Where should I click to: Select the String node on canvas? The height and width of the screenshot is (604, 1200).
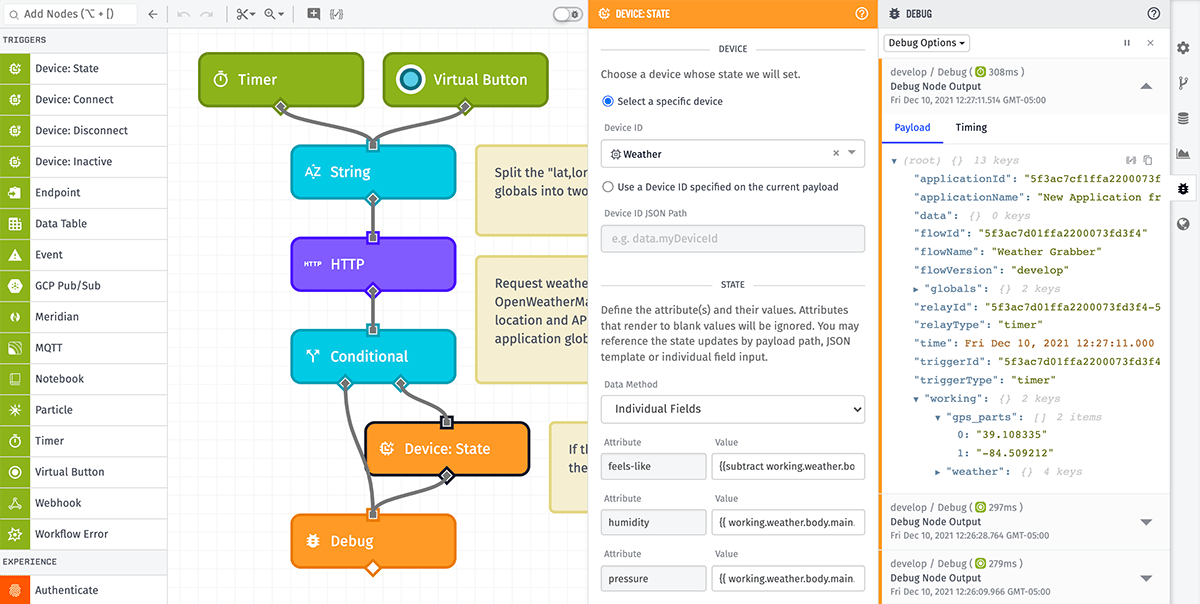tap(373, 172)
